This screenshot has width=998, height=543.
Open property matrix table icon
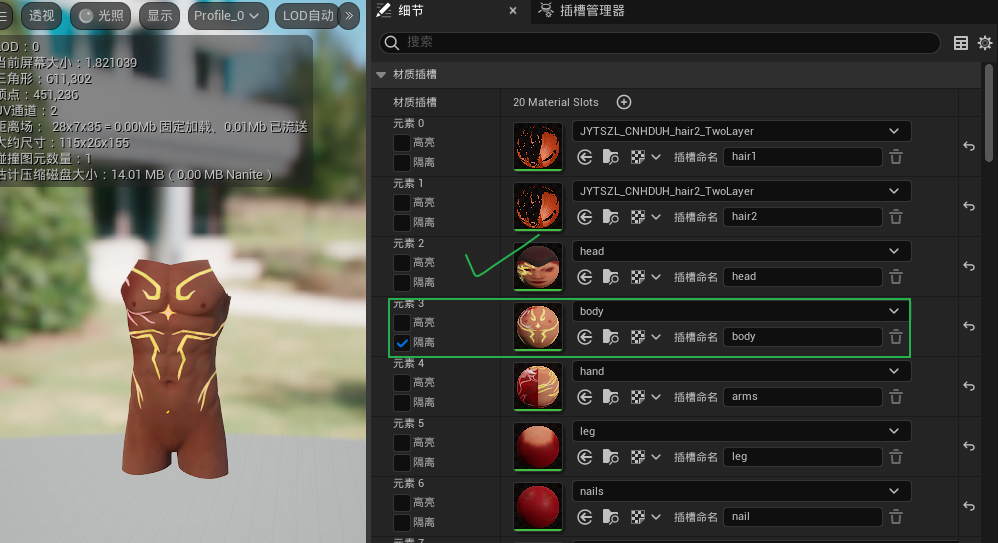960,43
